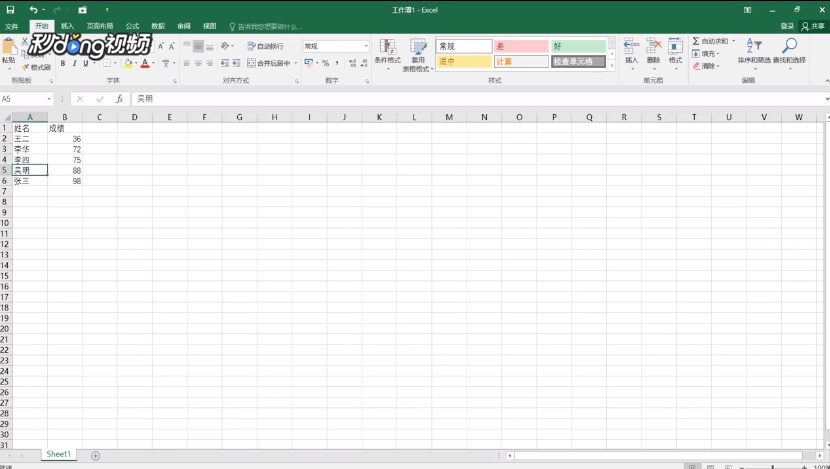Apply the red font color A

[x=145, y=64]
